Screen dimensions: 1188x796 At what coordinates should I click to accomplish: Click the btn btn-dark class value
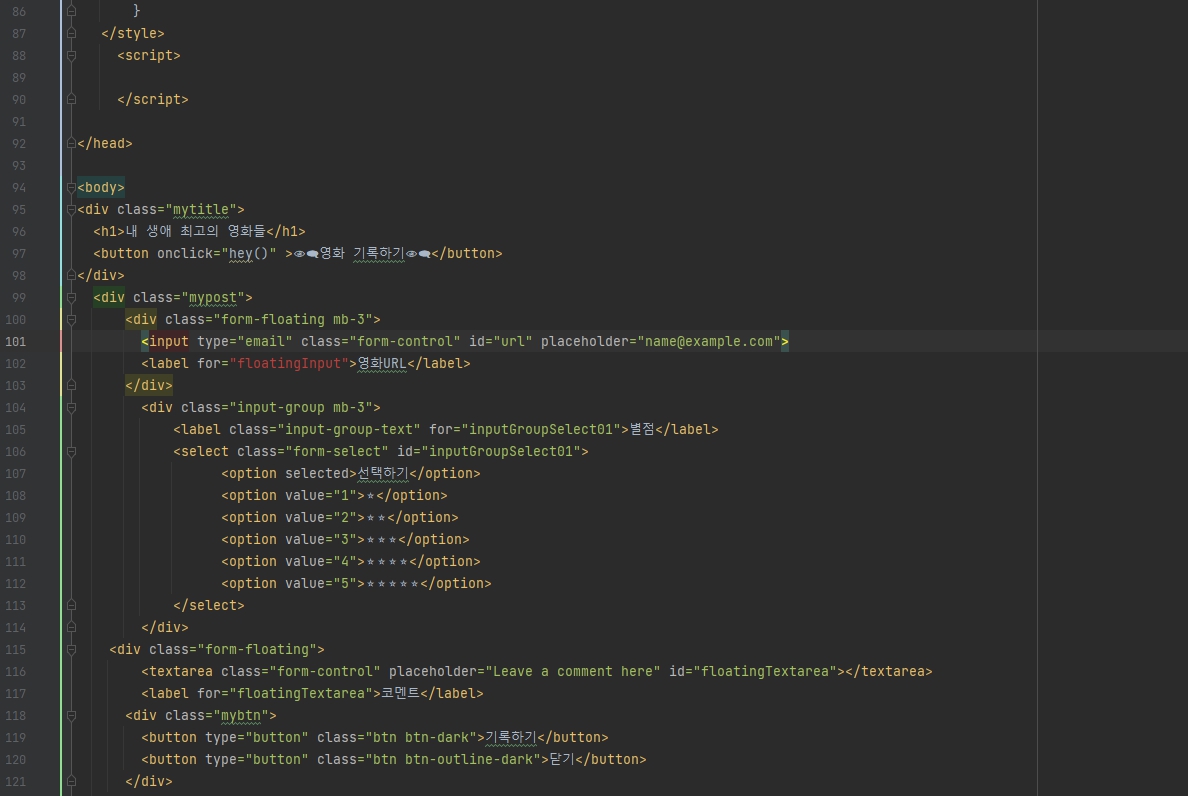tap(420, 738)
